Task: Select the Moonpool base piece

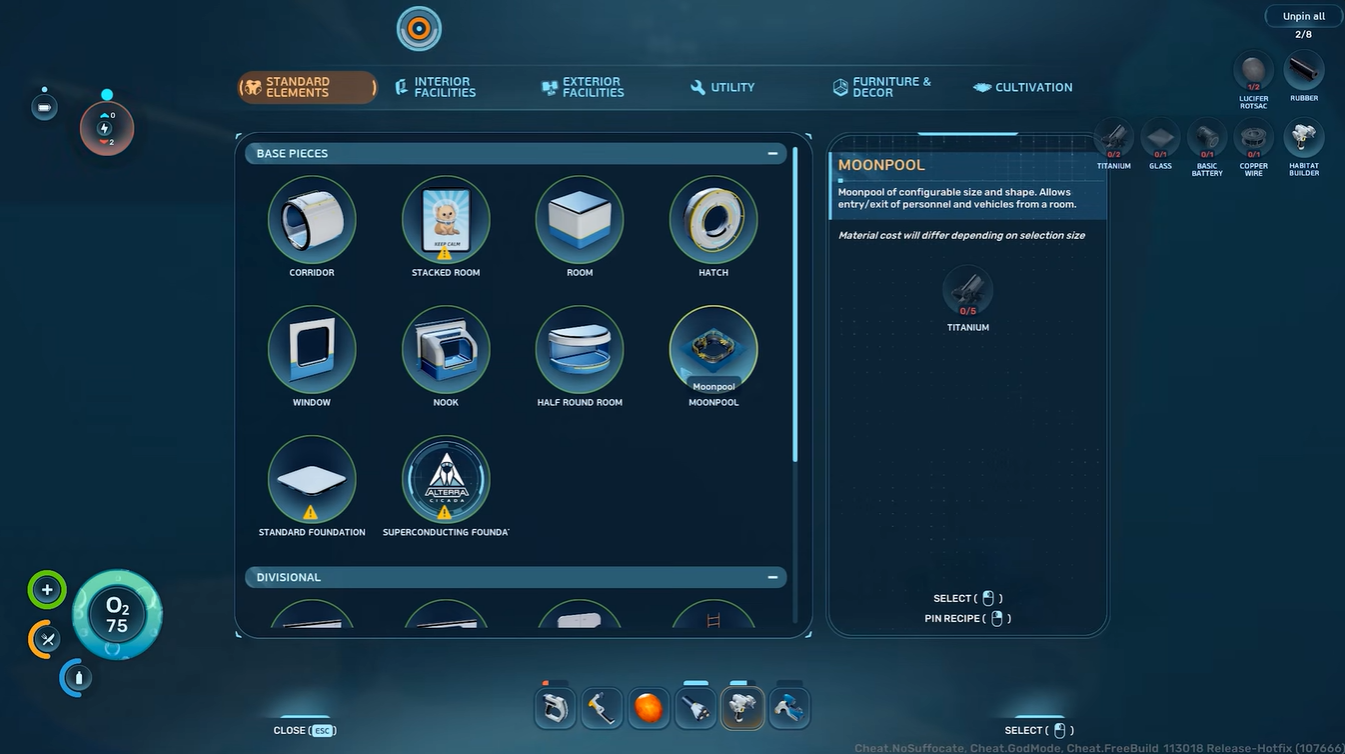Action: coord(714,350)
